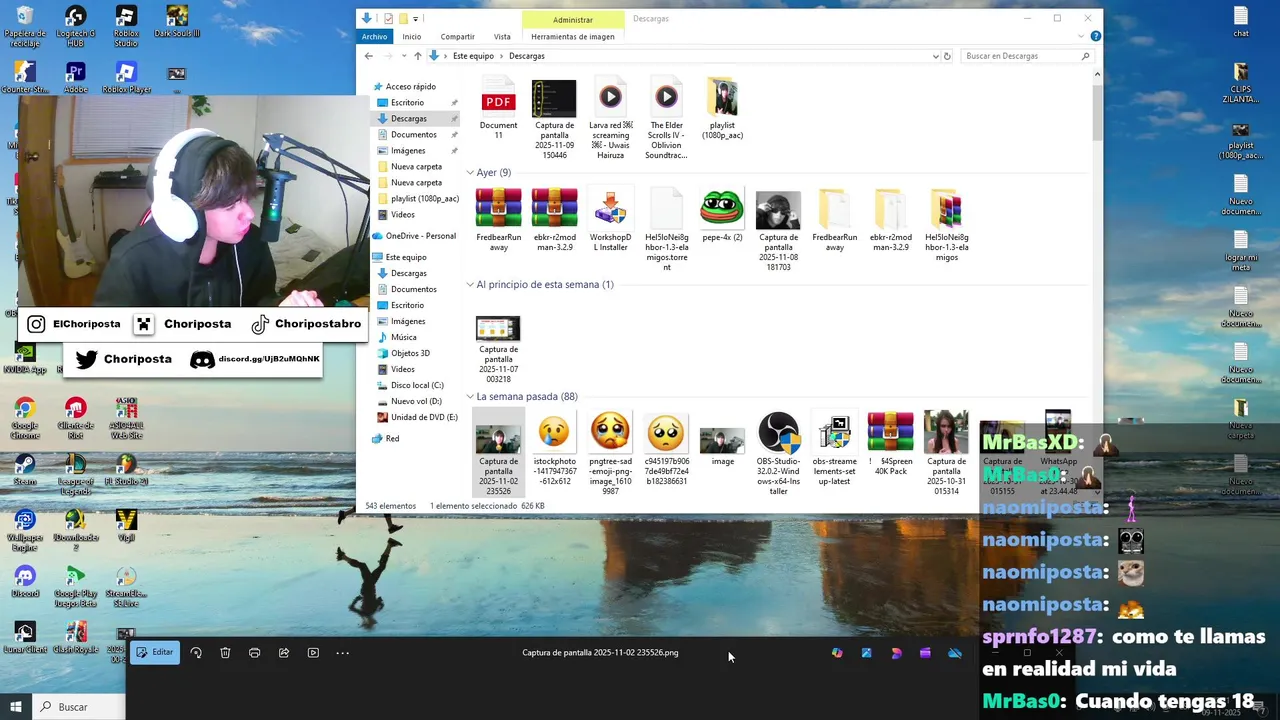Delete the image with trash icon
This screenshot has width=1280, height=720.
point(225,653)
